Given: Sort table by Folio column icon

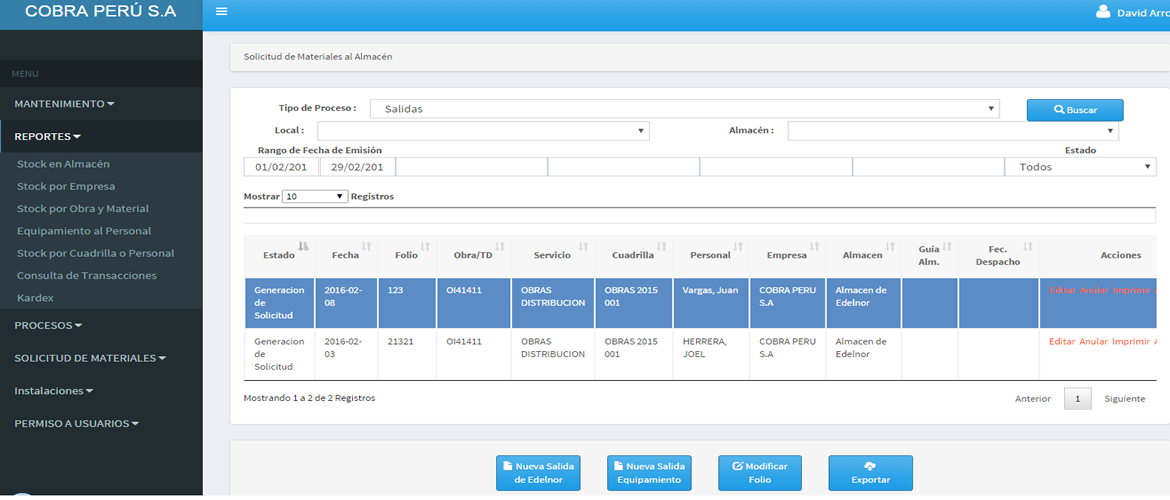Looking at the screenshot, I should coord(425,246).
